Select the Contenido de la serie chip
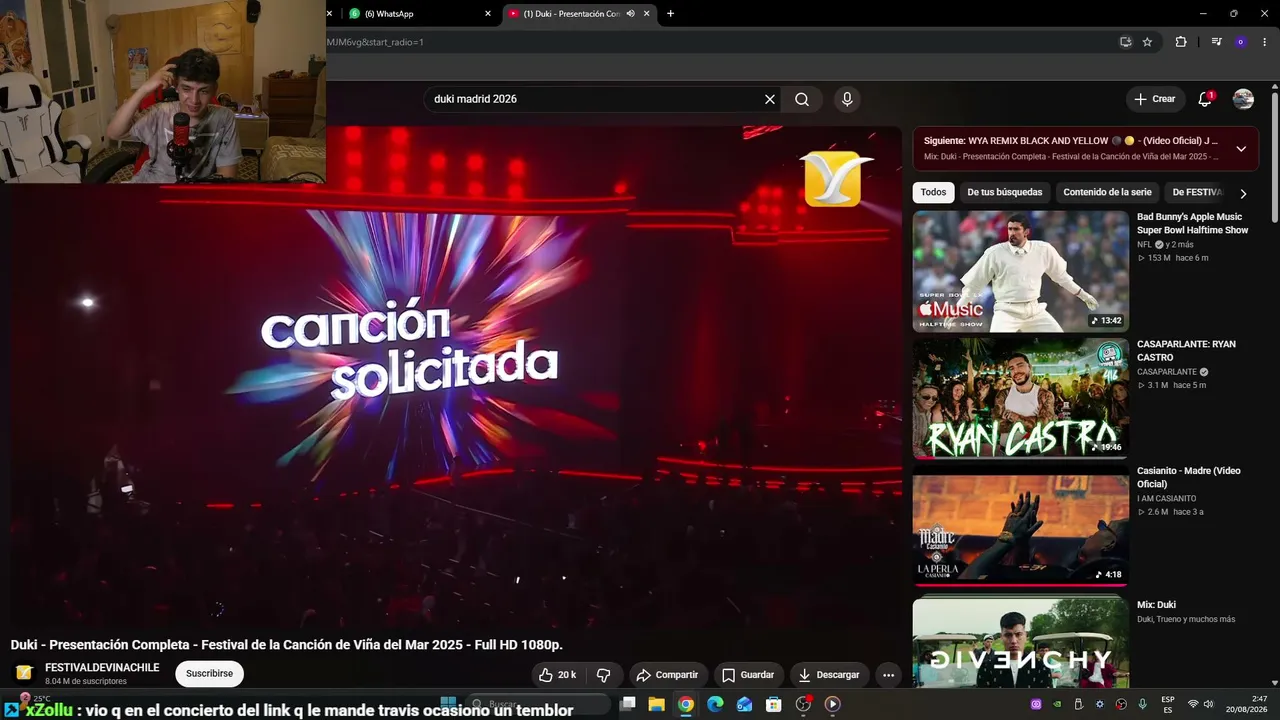Image resolution: width=1280 pixels, height=720 pixels. [1107, 192]
